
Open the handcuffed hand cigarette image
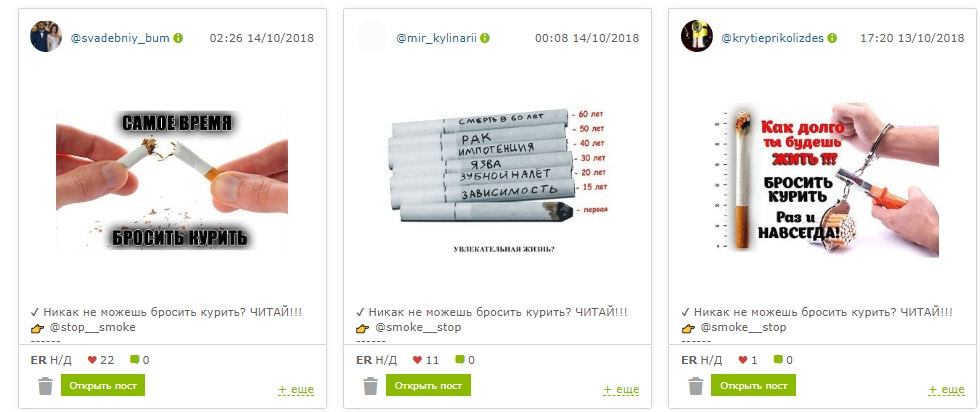coord(826,180)
